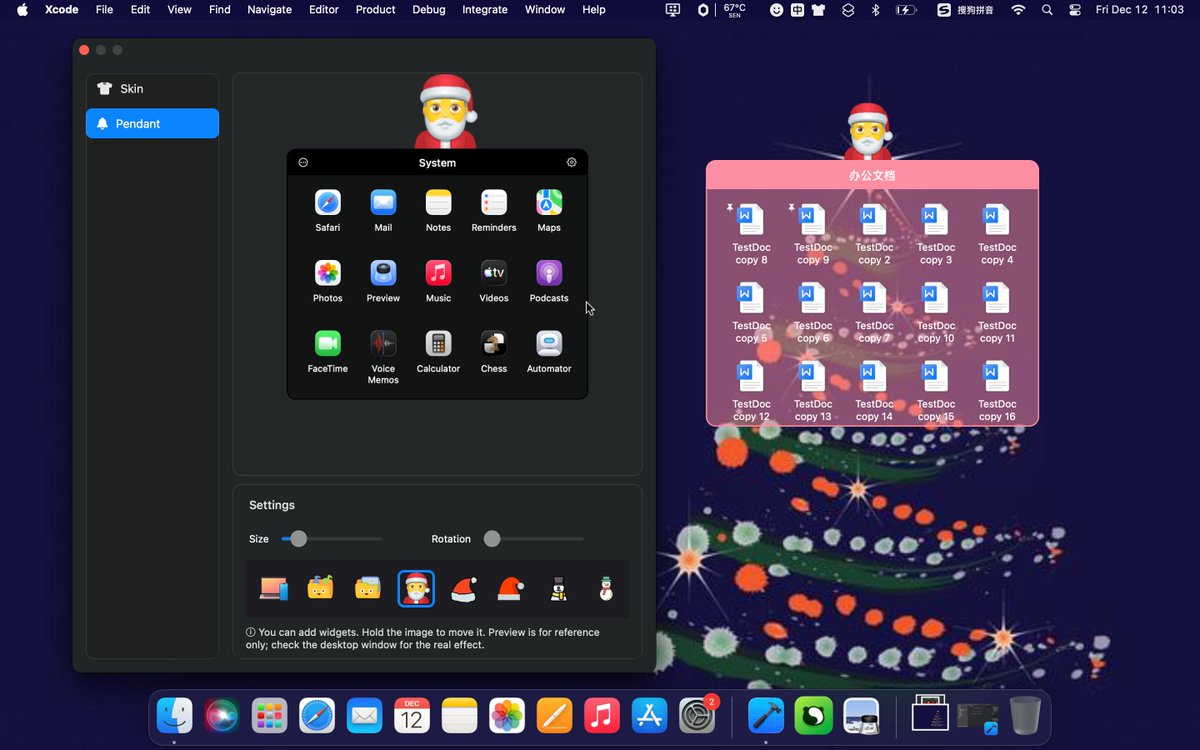Click the Mail icon in System widget
The image size is (1200, 750).
pos(383,203)
